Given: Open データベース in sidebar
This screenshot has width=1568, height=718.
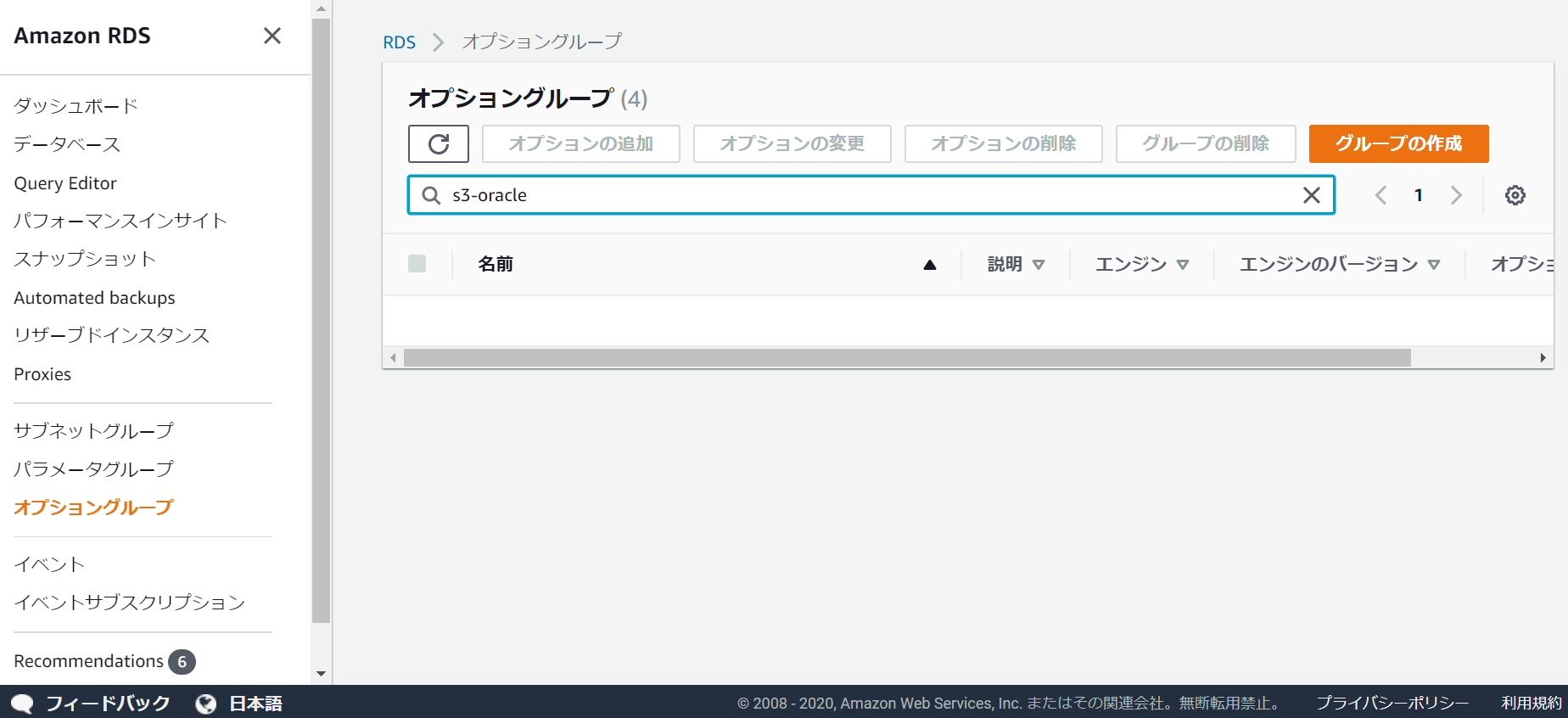Looking at the screenshot, I should pyautogui.click(x=67, y=144).
